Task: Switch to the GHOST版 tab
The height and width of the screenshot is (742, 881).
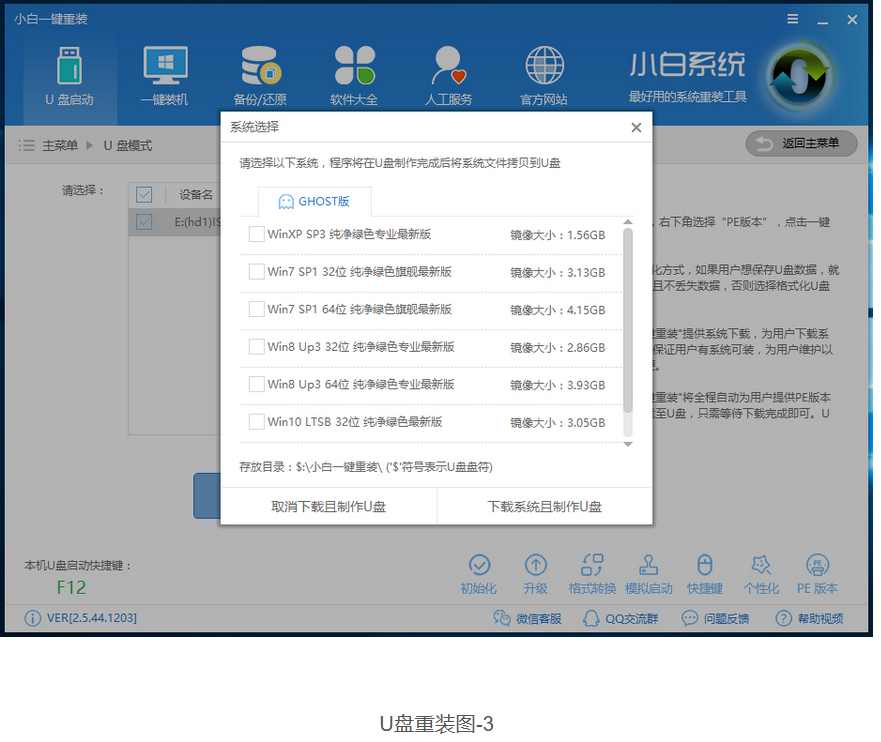Action: (314, 201)
